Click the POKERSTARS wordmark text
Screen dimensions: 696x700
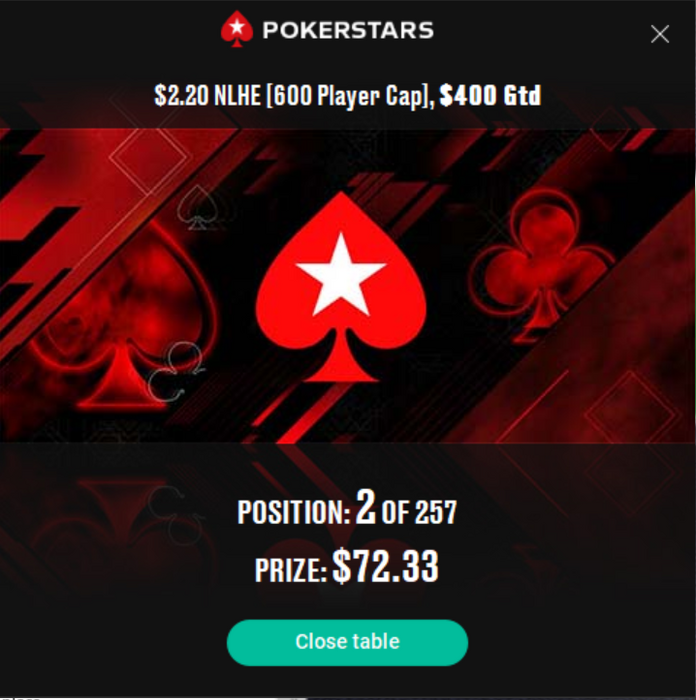[x=348, y=30]
